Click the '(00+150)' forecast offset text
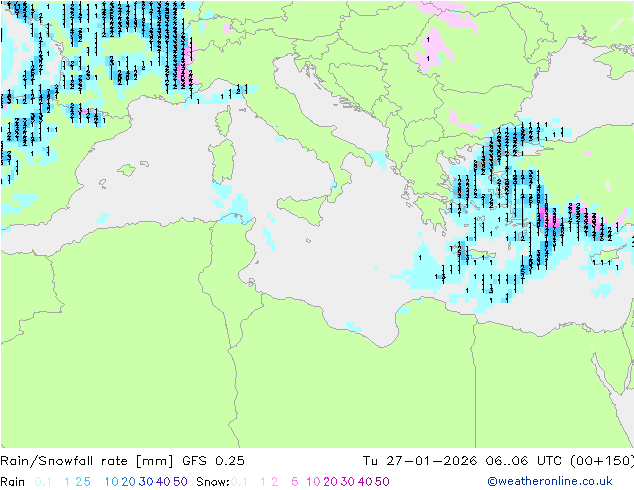 tap(602, 460)
